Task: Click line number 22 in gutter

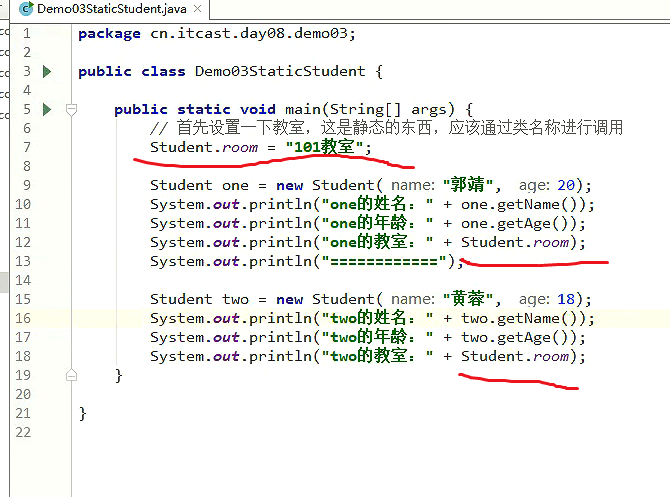Action: [x=23, y=432]
